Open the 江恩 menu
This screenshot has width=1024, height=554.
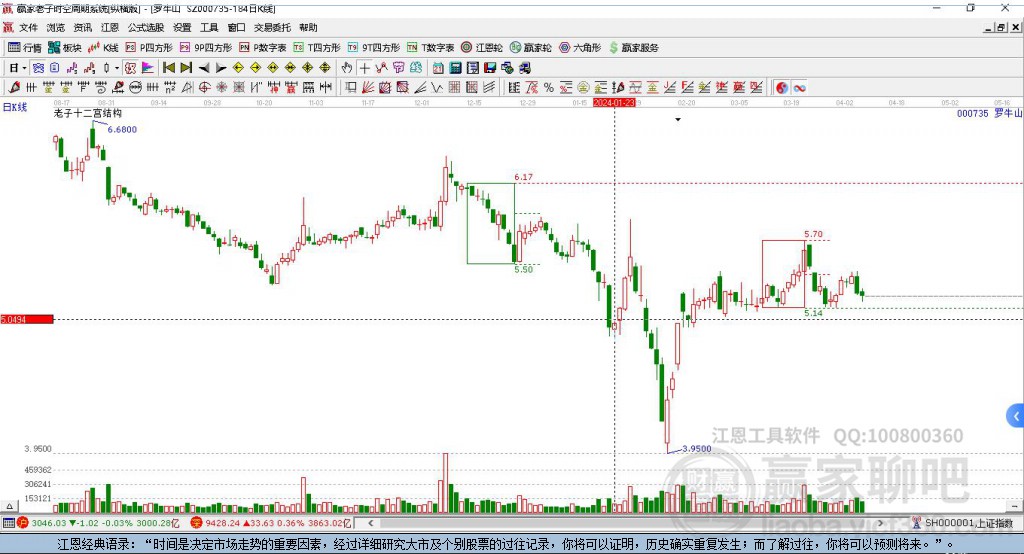[x=110, y=27]
